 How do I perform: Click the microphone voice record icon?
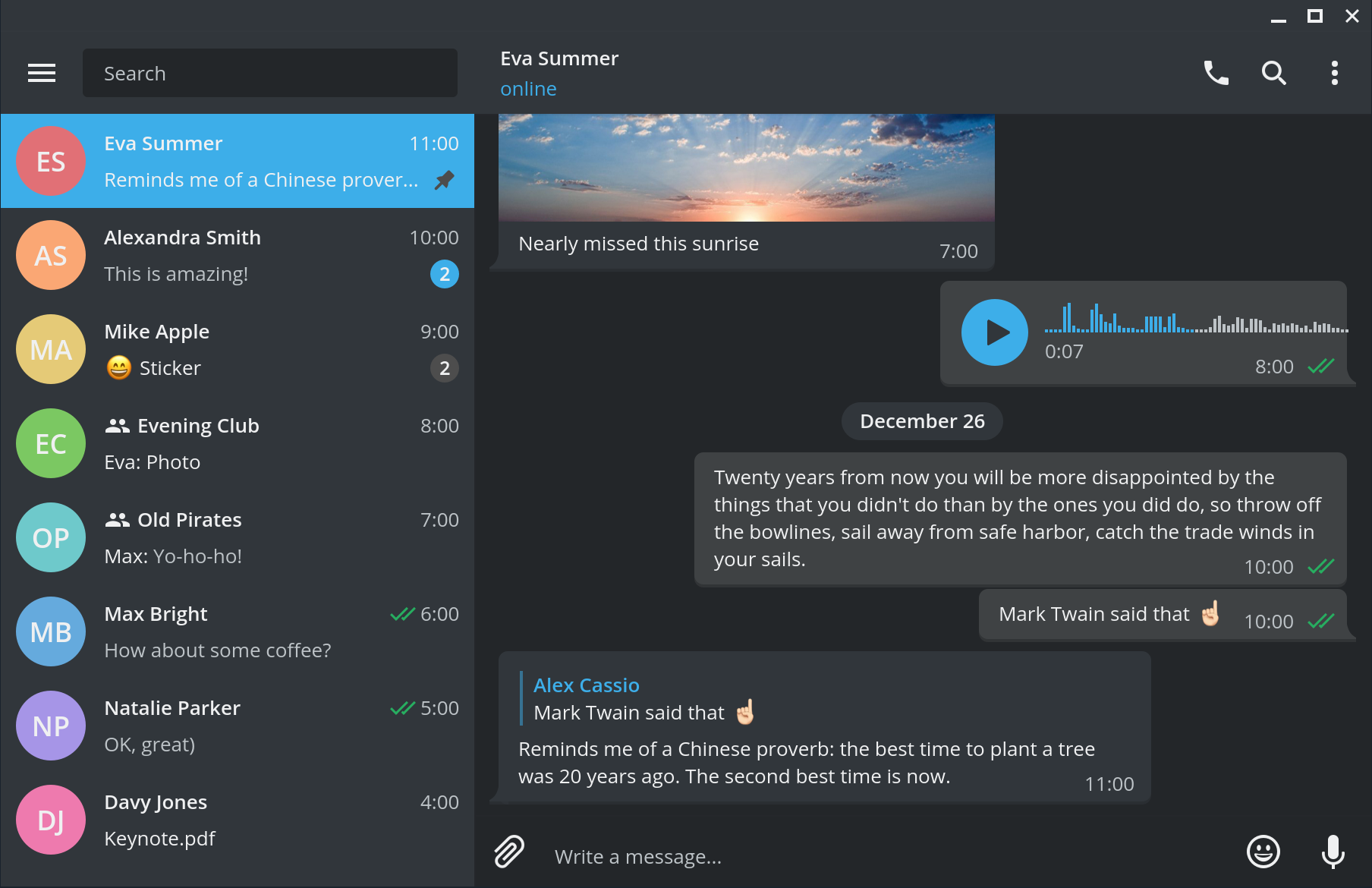[x=1333, y=852]
